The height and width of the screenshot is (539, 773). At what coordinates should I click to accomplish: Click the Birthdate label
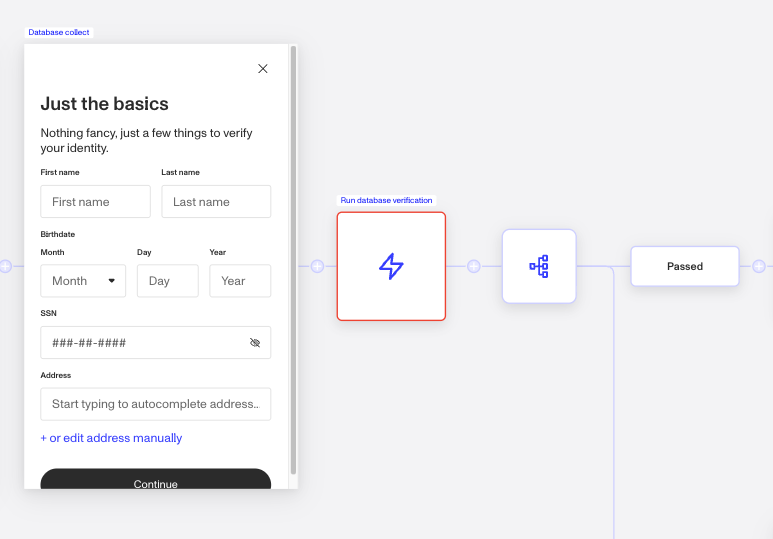[58, 234]
